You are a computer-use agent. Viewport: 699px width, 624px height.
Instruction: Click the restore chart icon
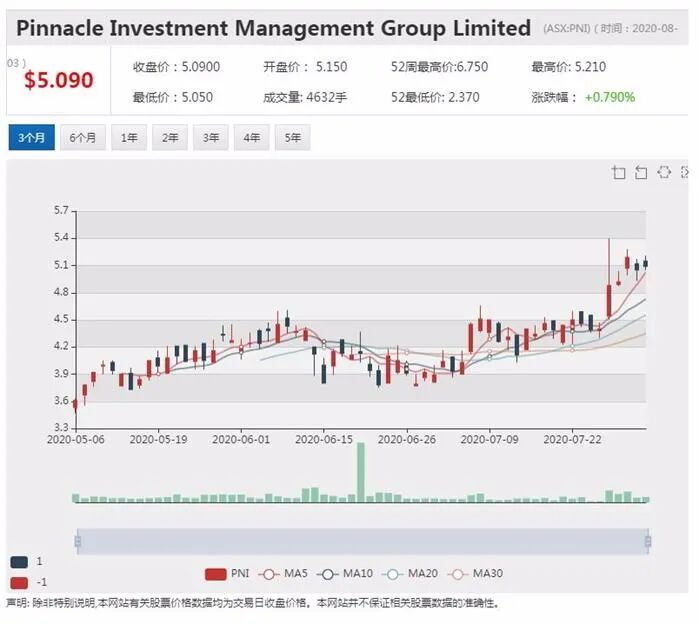tap(664, 172)
